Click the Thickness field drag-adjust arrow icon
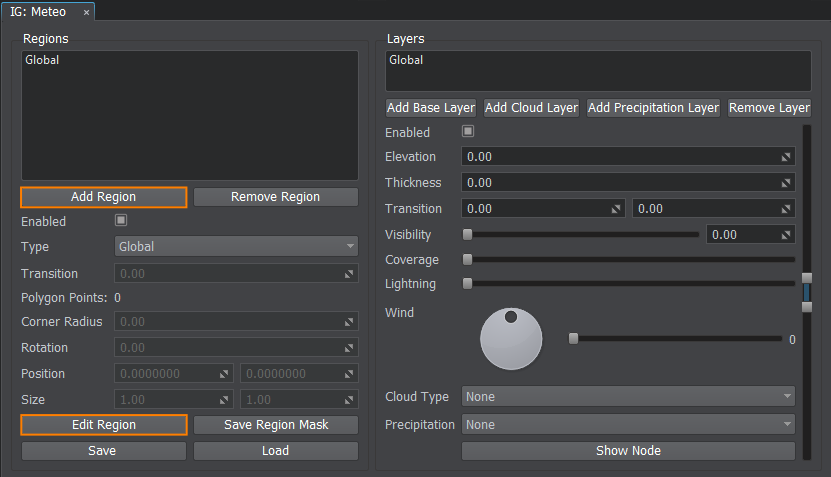The image size is (831, 477). click(787, 183)
